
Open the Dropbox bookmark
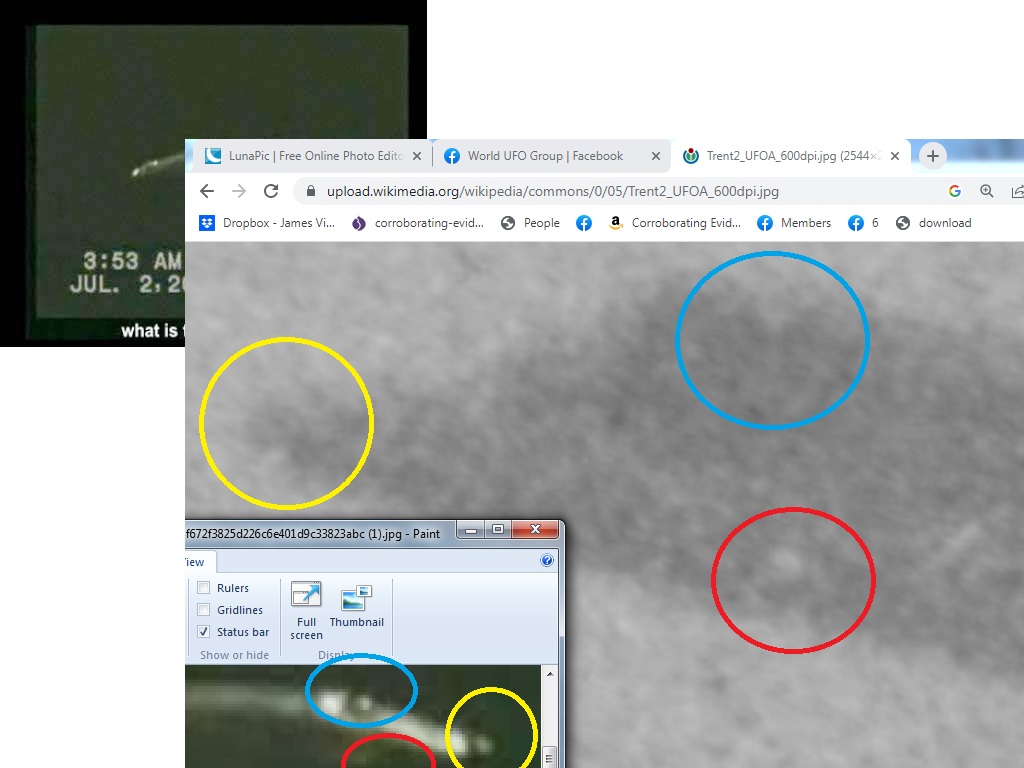tap(267, 223)
